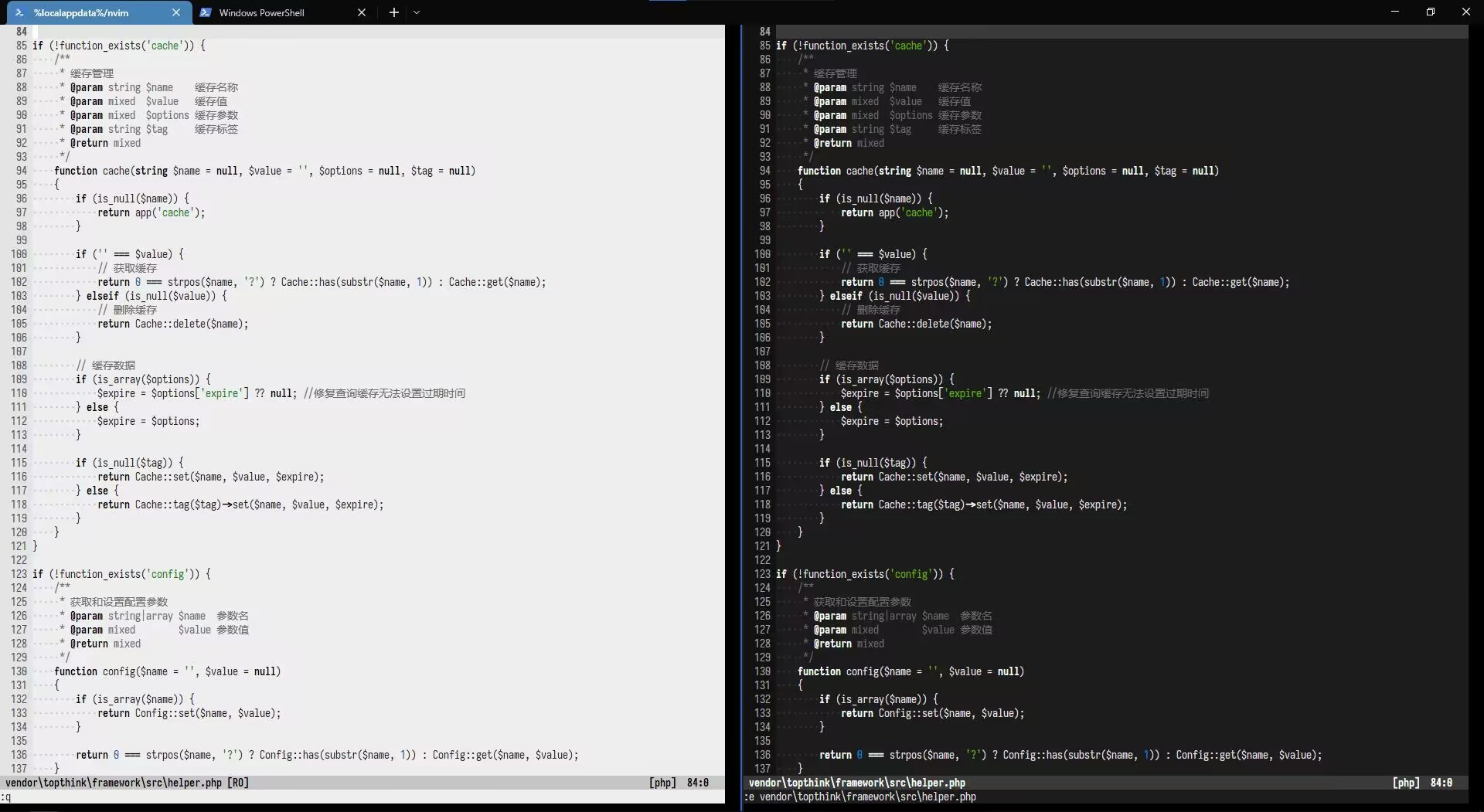Click the PowerShell icon on second tab
Screen dimensions: 1484x812
(x=206, y=12)
